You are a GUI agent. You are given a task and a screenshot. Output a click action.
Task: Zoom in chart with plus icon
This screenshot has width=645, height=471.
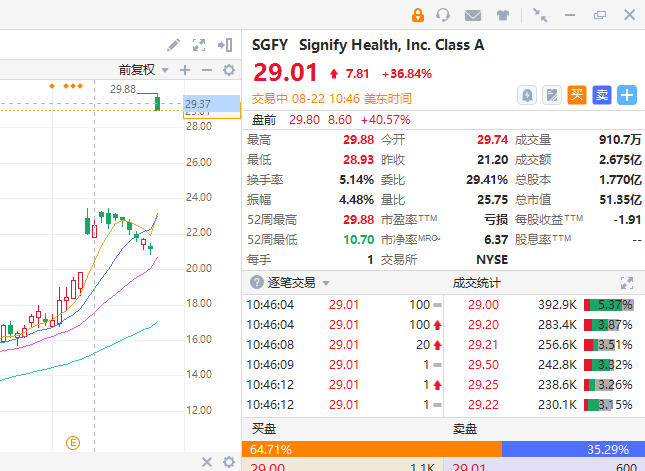185,70
